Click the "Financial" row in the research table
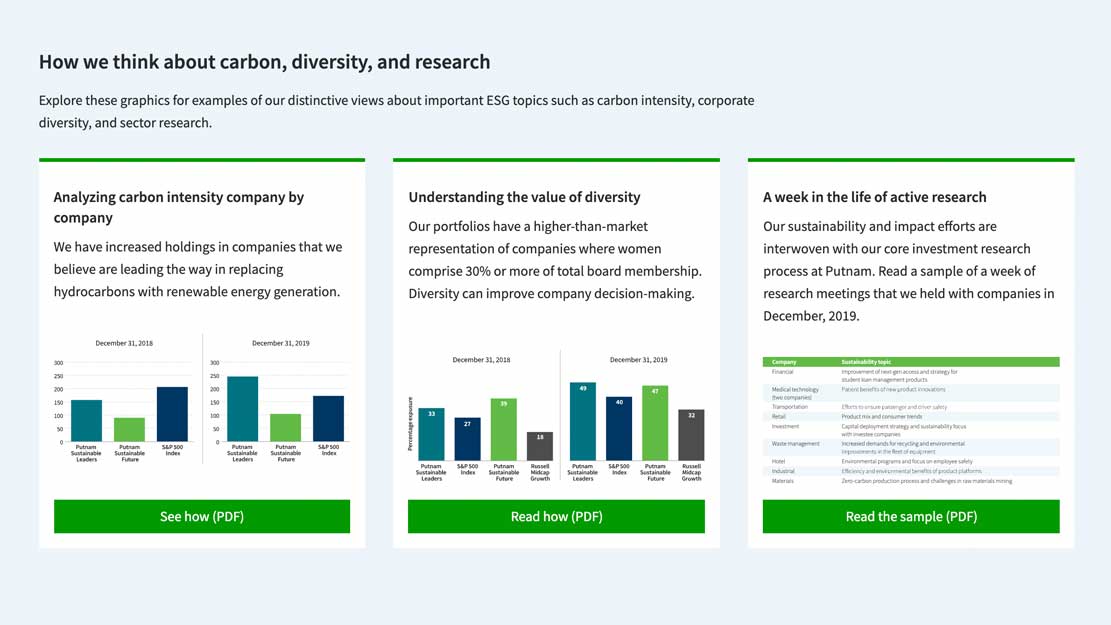This screenshot has height=625, width=1111. pyautogui.click(x=910, y=375)
